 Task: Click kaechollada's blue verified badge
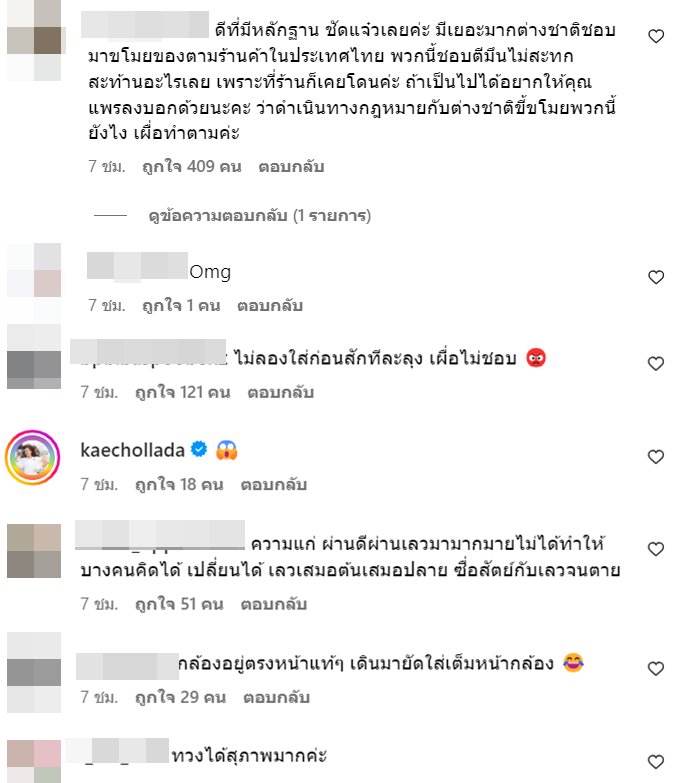tap(199, 449)
